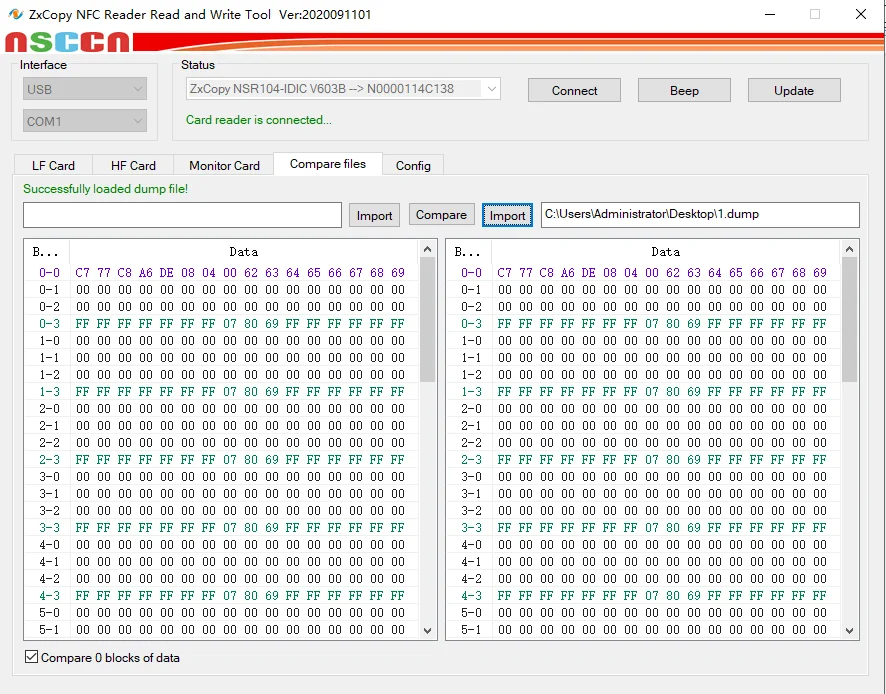Open the Monitor Card tab

pos(224,166)
